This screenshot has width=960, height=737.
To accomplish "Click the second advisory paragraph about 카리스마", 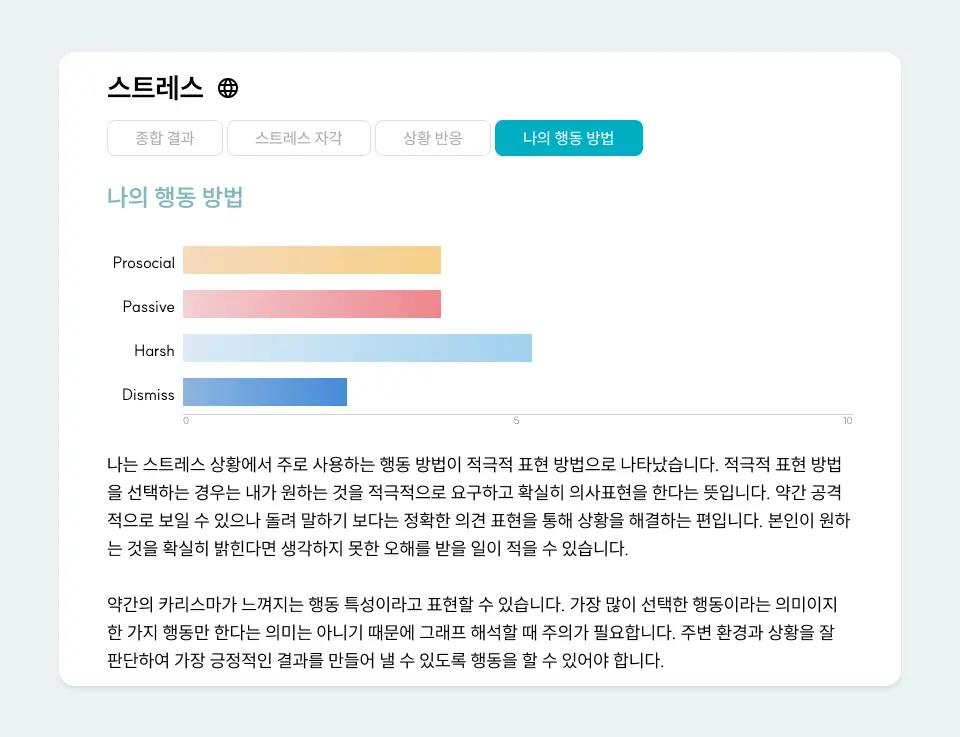I will click(478, 630).
